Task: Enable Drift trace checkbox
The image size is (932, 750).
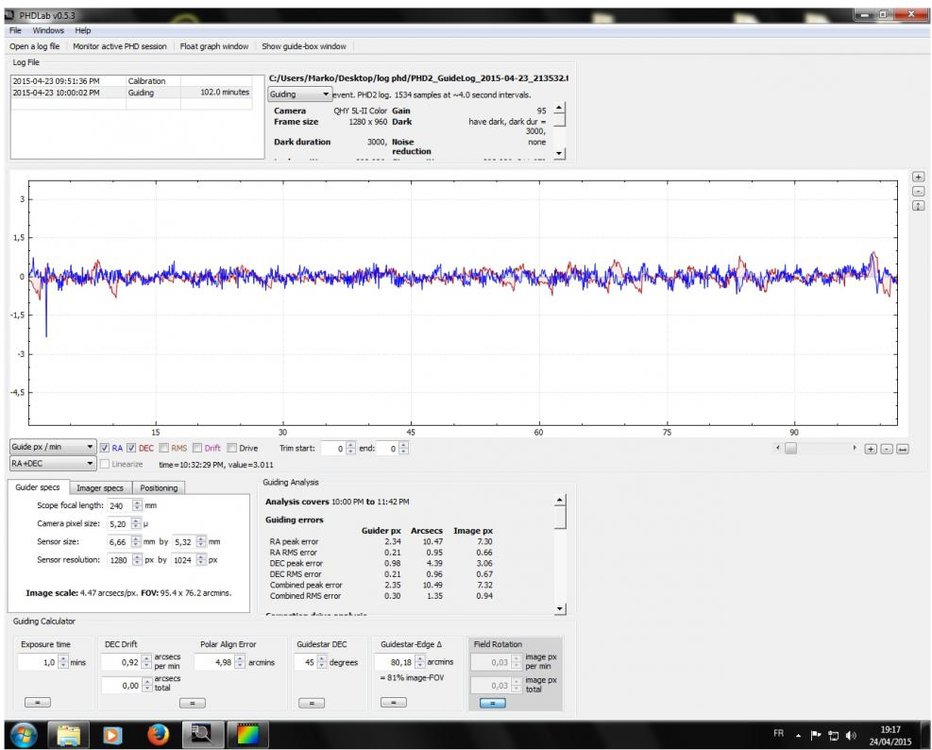Action: [x=197, y=448]
